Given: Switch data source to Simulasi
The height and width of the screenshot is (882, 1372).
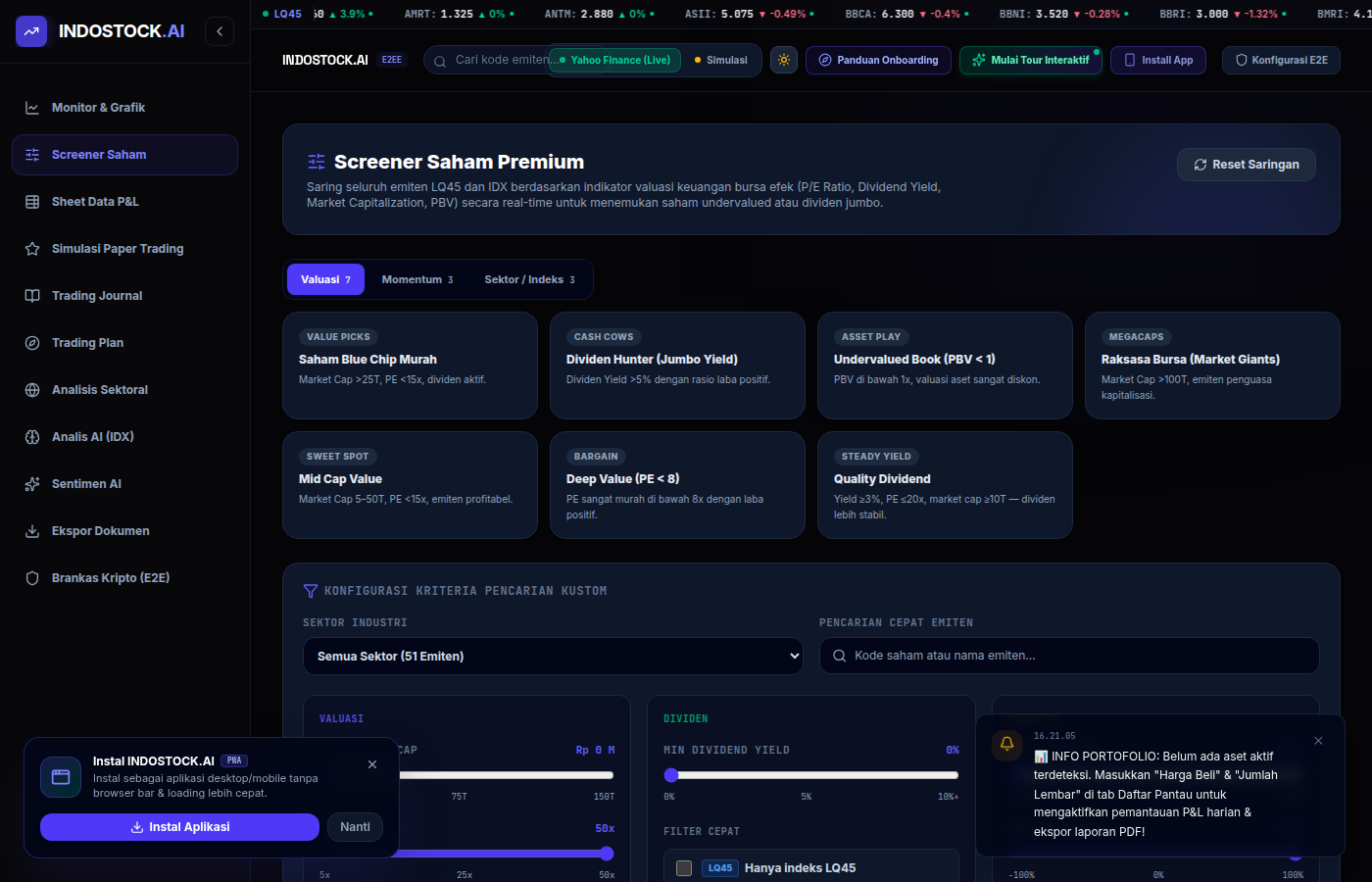Looking at the screenshot, I should [x=720, y=60].
